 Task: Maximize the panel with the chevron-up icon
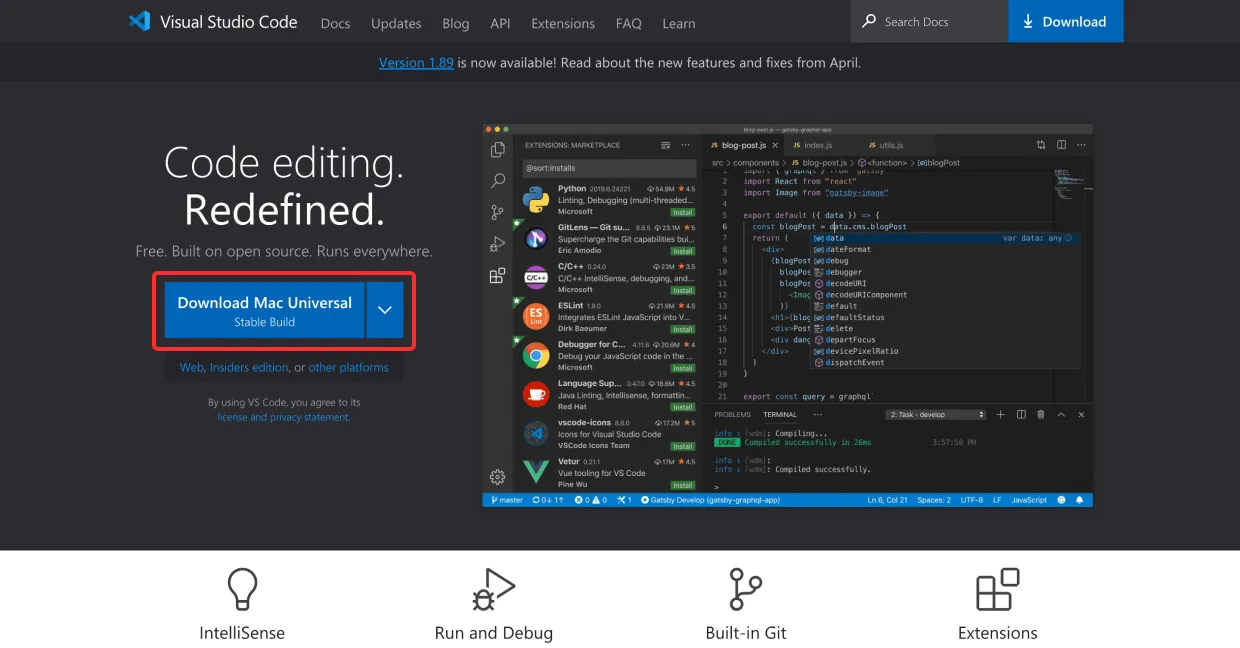pyautogui.click(x=1061, y=414)
